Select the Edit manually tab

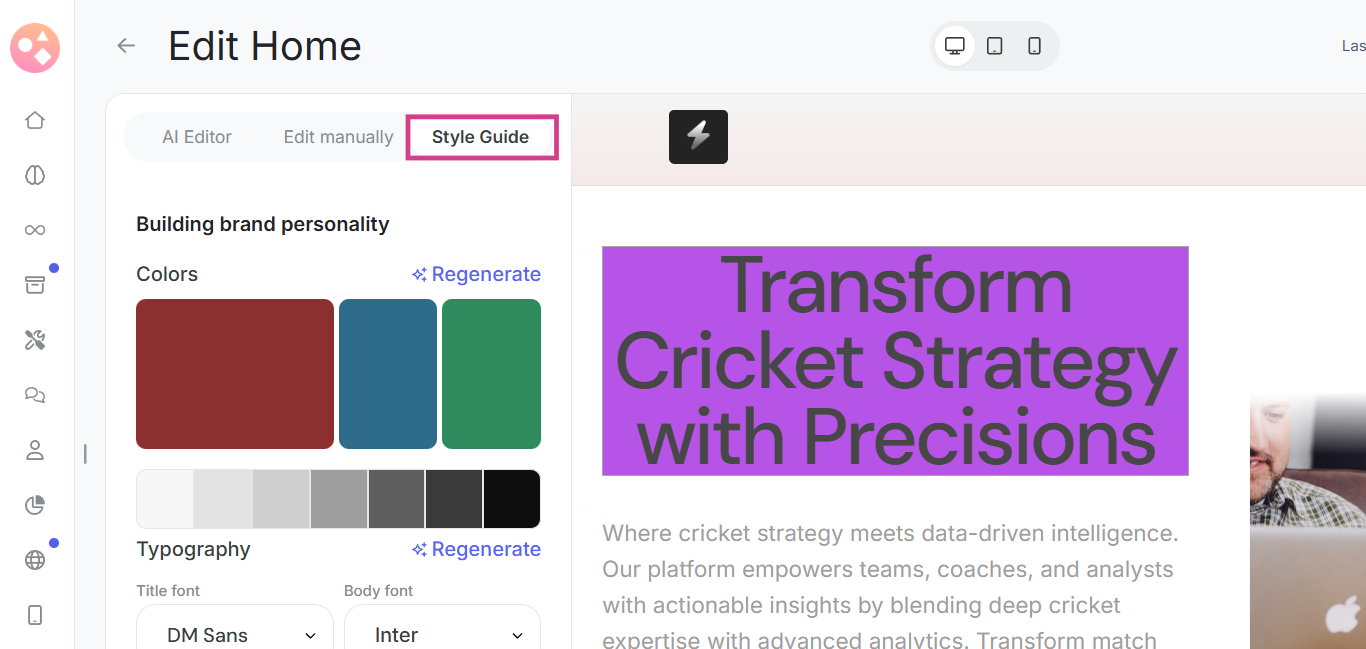(x=338, y=137)
